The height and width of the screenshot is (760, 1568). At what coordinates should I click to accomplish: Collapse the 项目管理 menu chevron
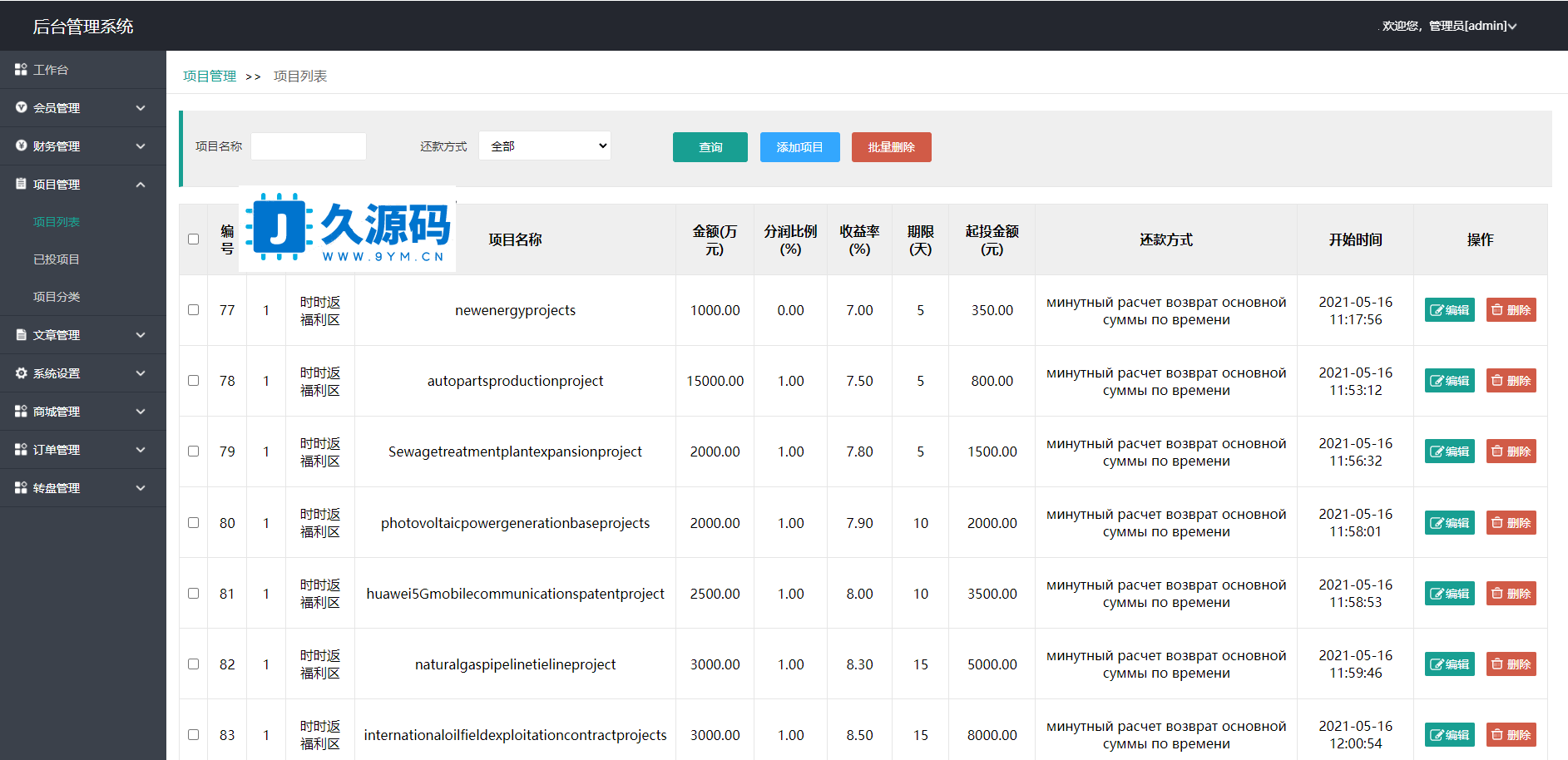141,185
